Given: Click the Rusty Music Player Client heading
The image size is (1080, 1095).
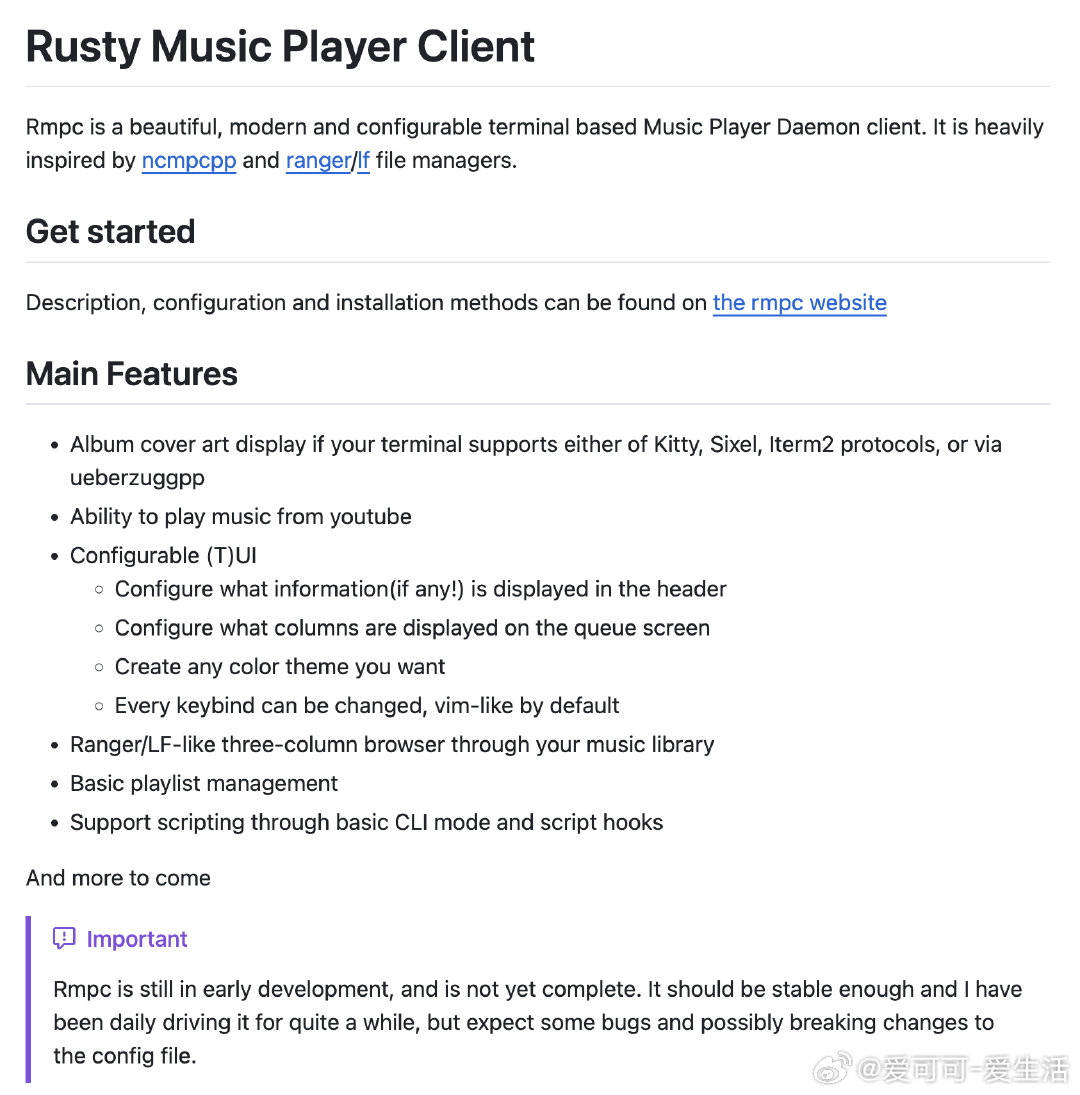Looking at the screenshot, I should (280, 47).
